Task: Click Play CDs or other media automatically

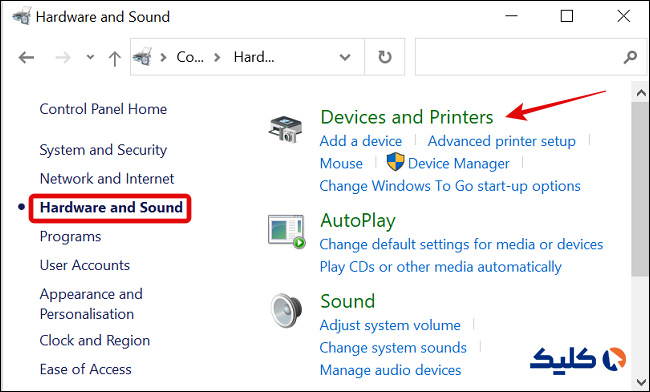Action: click(441, 267)
